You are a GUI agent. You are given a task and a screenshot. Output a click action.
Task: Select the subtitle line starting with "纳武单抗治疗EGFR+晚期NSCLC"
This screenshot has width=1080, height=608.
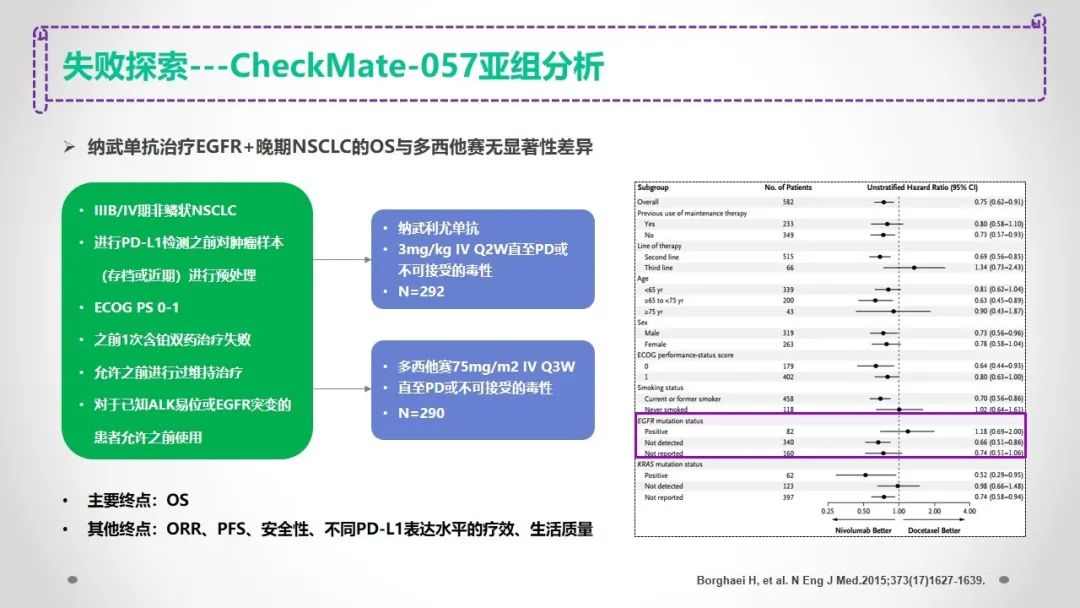click(340, 147)
